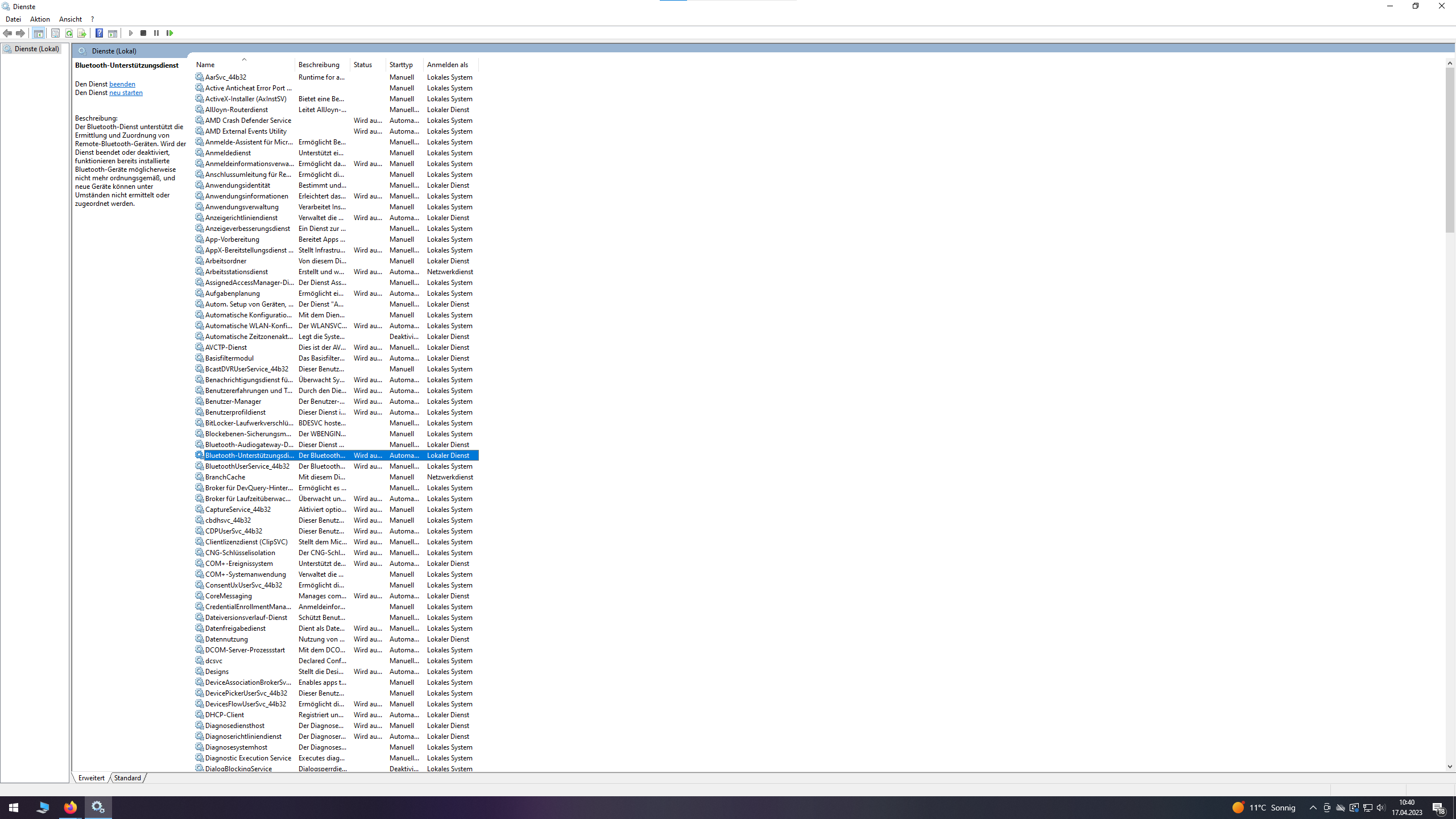Select the DHCP-Client service row
This screenshot has width=1456, height=819.
[225, 715]
